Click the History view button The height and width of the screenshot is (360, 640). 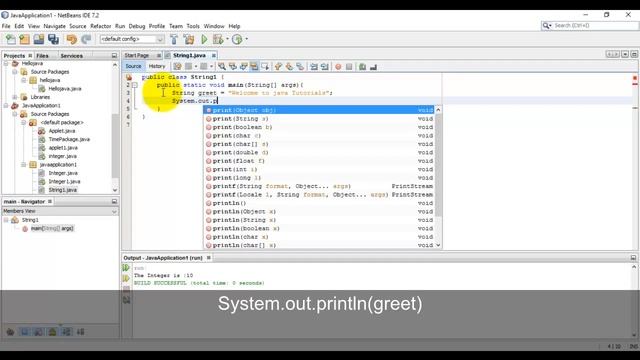[157, 66]
